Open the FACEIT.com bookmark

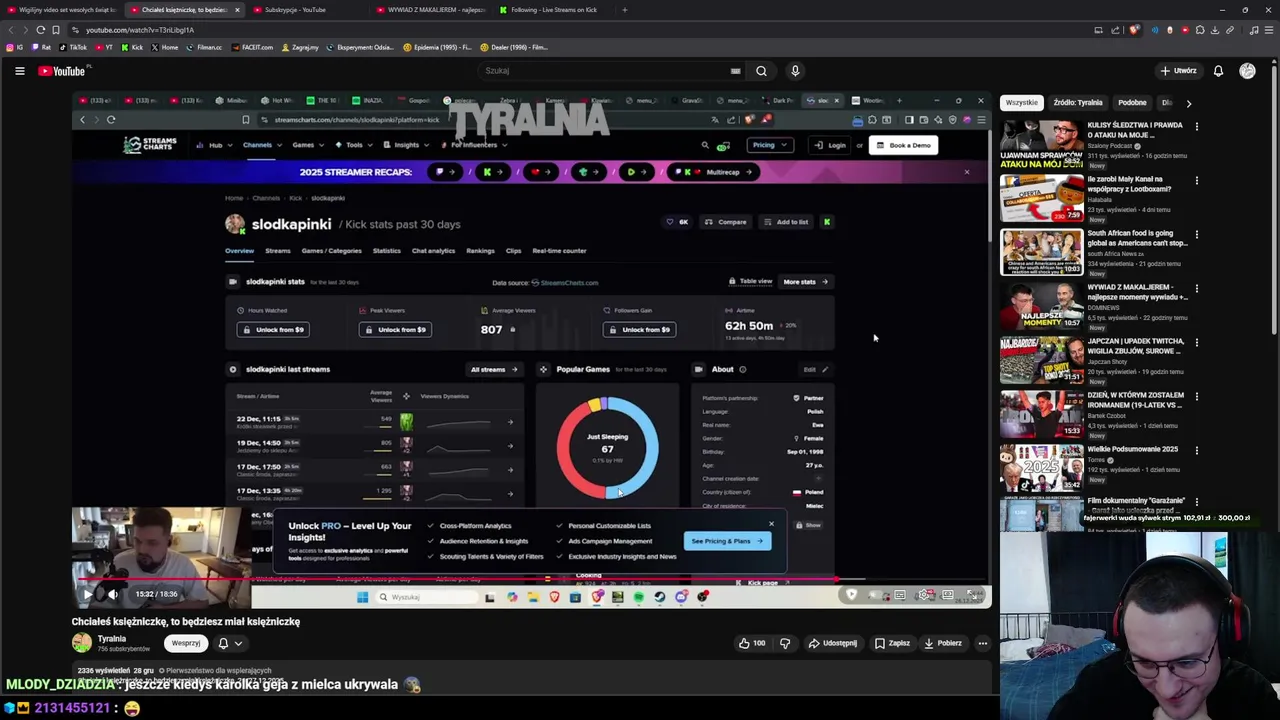click(252, 47)
